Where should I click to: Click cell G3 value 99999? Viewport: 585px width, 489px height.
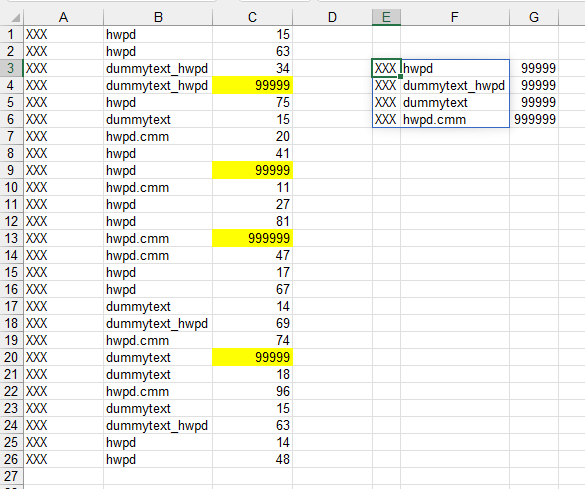coord(534,68)
